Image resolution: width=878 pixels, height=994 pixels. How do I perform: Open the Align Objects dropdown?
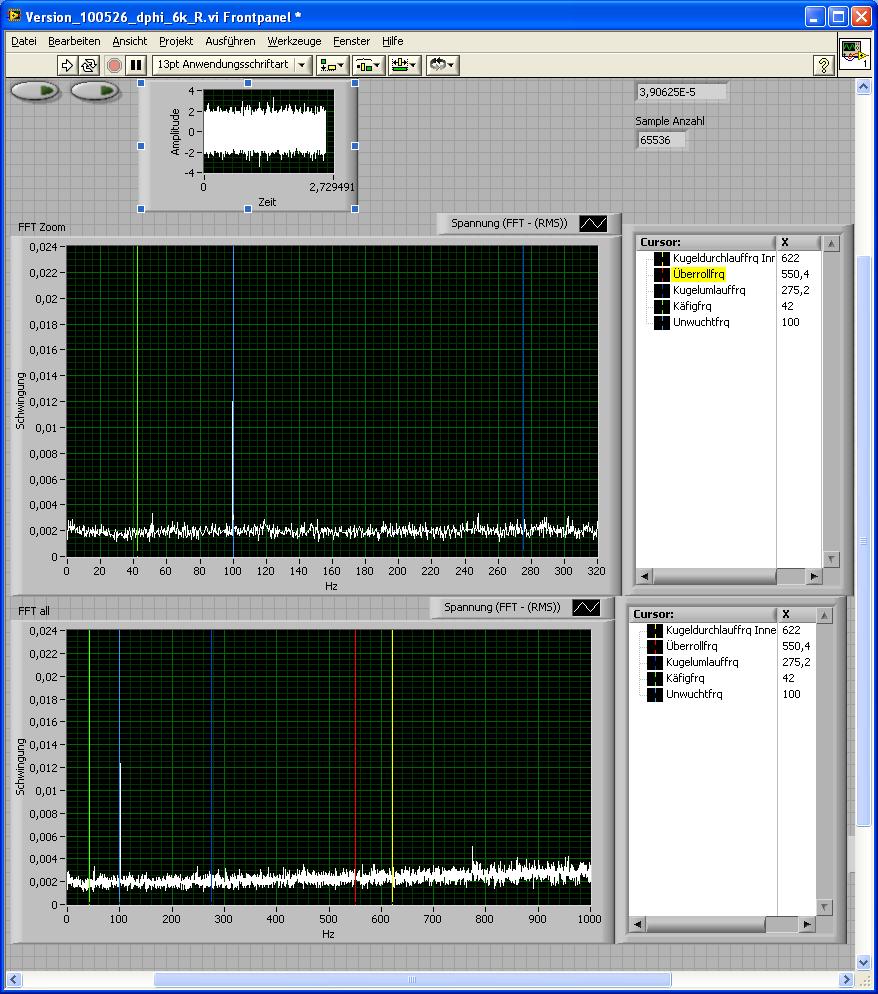tap(332, 65)
